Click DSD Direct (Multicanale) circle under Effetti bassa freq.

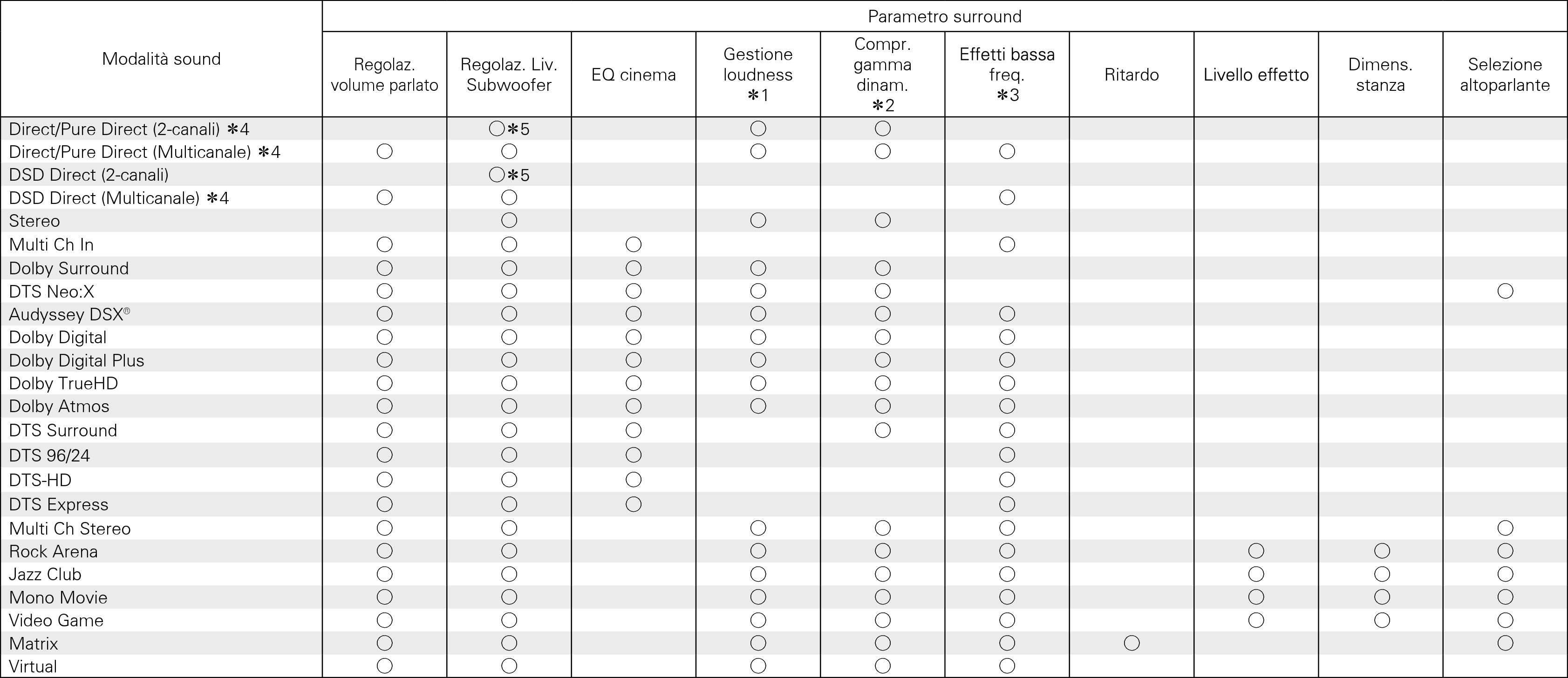(1007, 197)
